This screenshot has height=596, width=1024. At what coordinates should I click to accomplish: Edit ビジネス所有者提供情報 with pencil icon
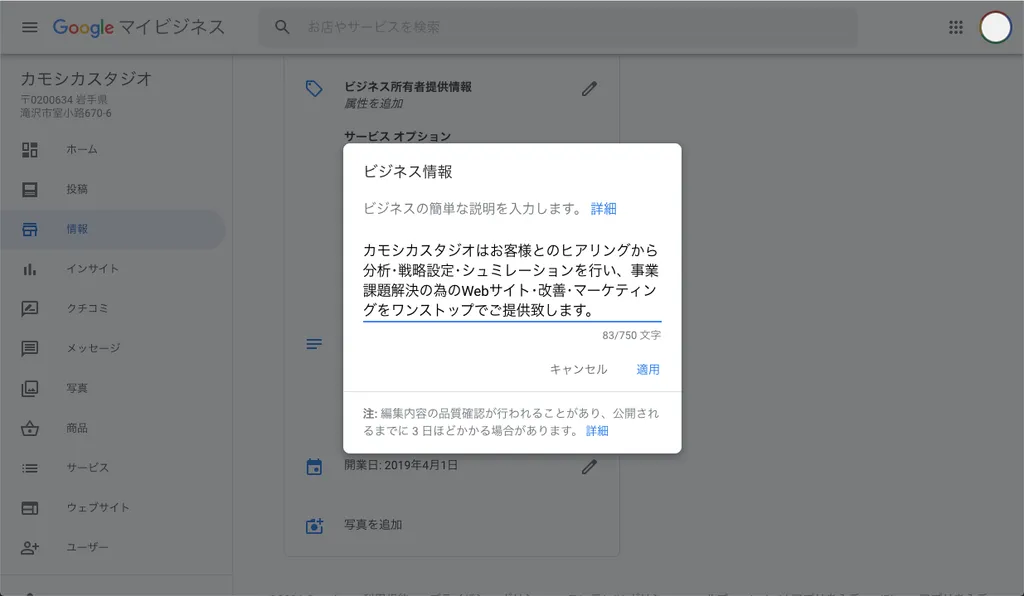[589, 88]
